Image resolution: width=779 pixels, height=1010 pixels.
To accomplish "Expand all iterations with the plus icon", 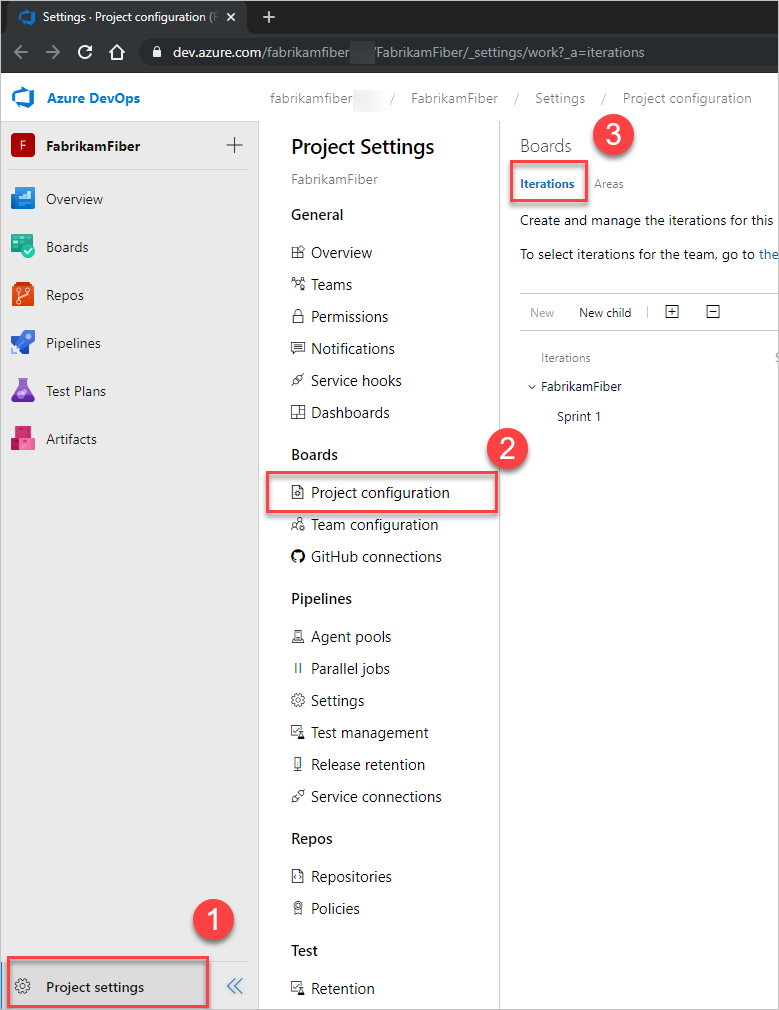I will [671, 312].
